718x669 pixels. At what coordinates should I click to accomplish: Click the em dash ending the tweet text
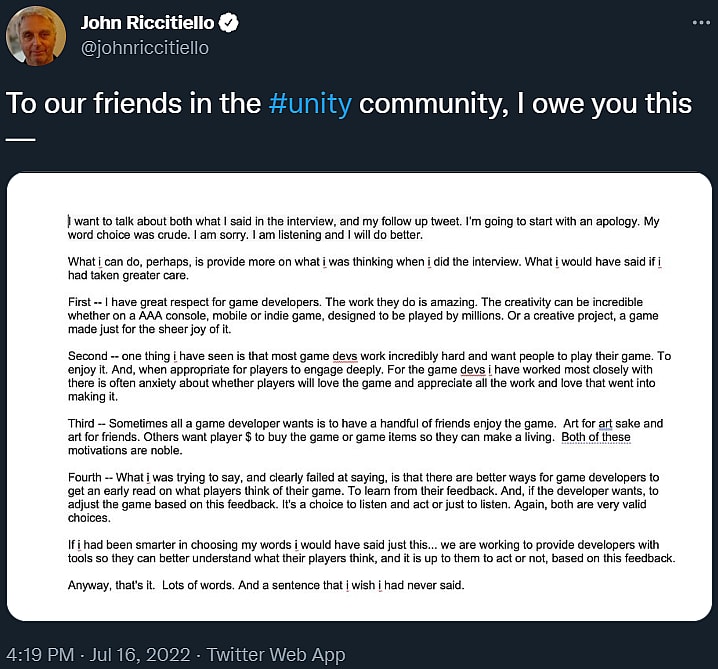point(20,136)
